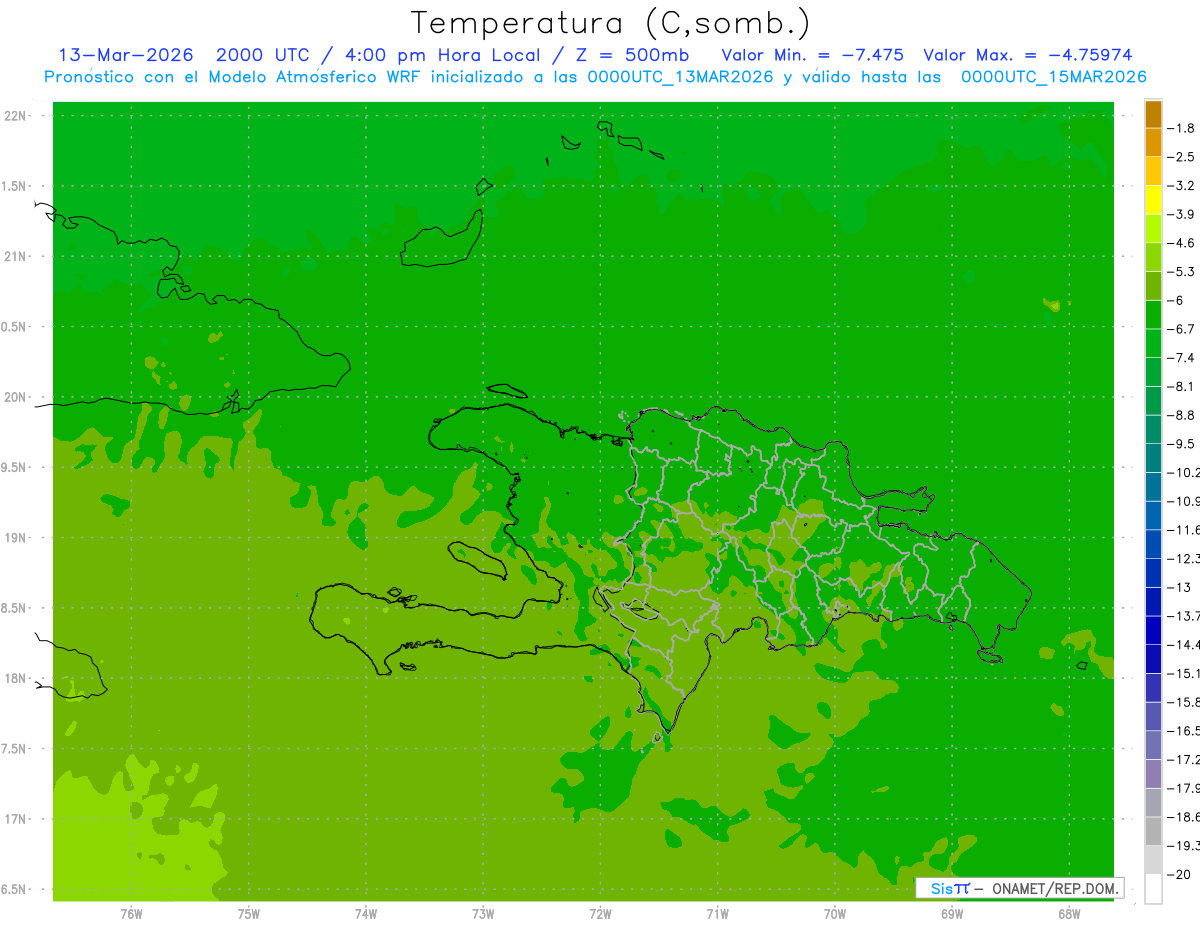
Task: Click the '71W' longitude label
Action: (717, 914)
